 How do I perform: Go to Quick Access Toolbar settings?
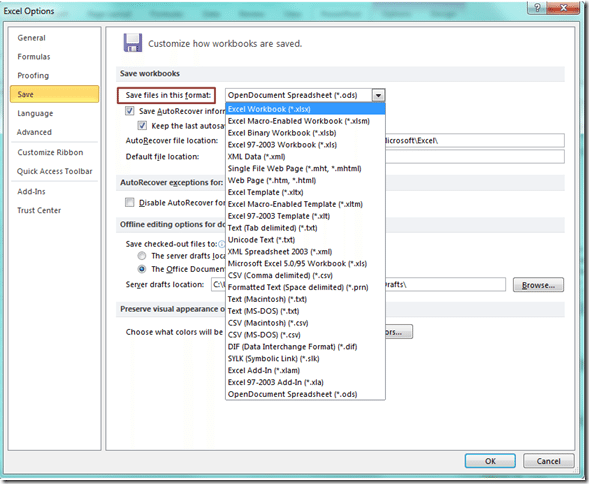coord(54,171)
